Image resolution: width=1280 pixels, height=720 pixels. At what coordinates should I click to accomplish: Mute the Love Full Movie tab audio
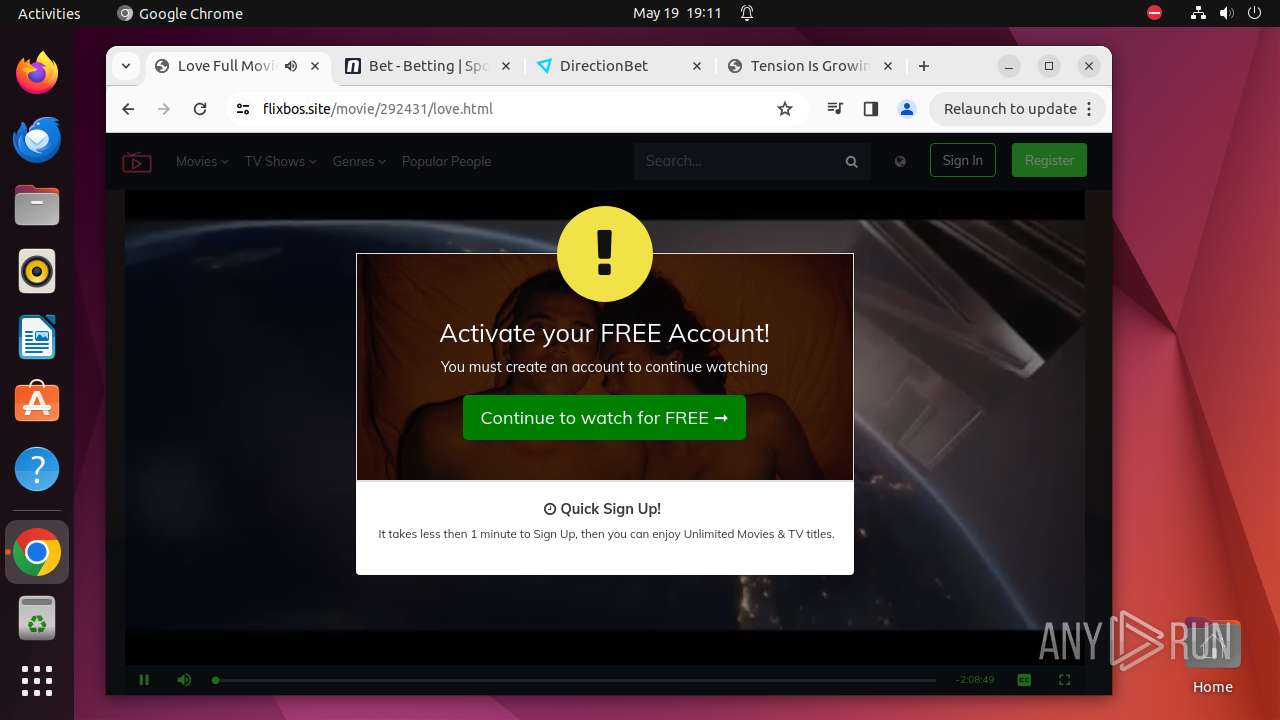point(290,66)
